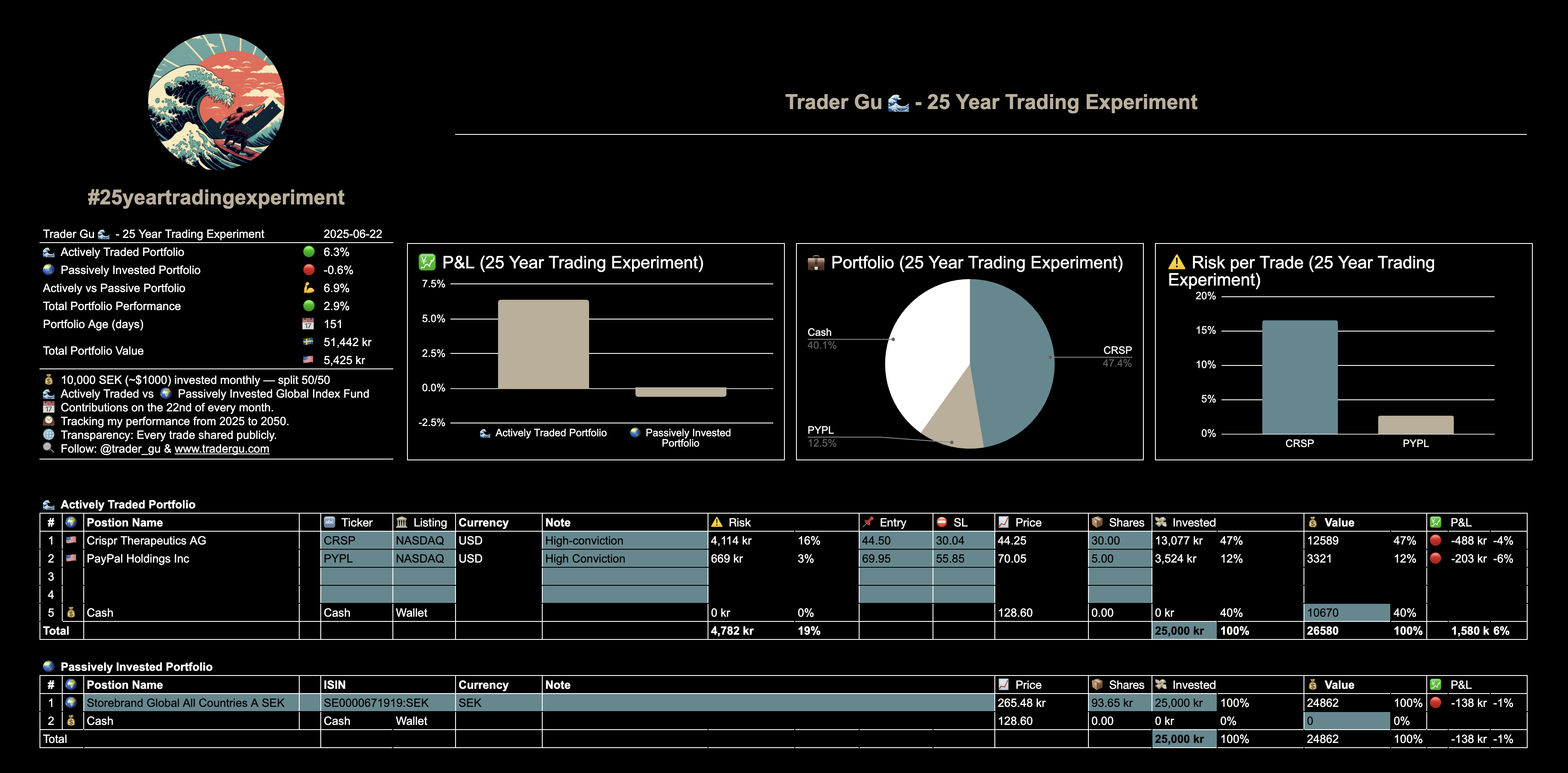This screenshot has height=773, width=1568.
Task: Select the 10670 cash value cell
Action: tap(1347, 612)
